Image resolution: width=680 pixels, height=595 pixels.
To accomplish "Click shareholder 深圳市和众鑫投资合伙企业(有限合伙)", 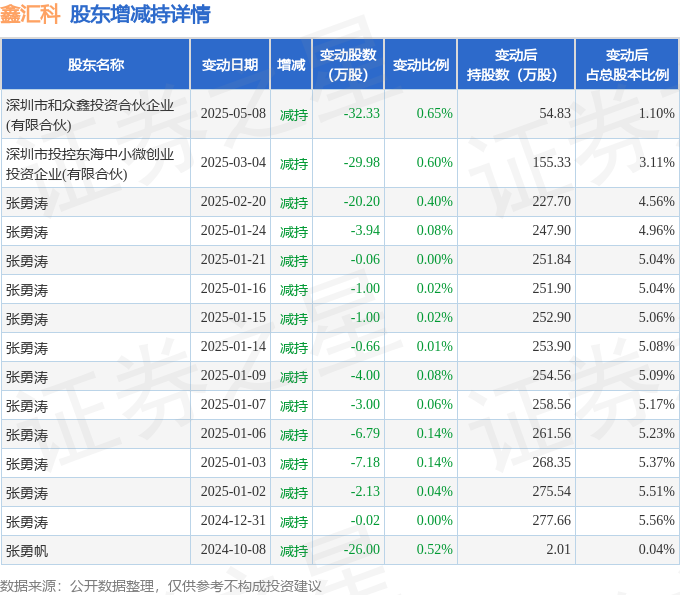I will pos(90,114).
